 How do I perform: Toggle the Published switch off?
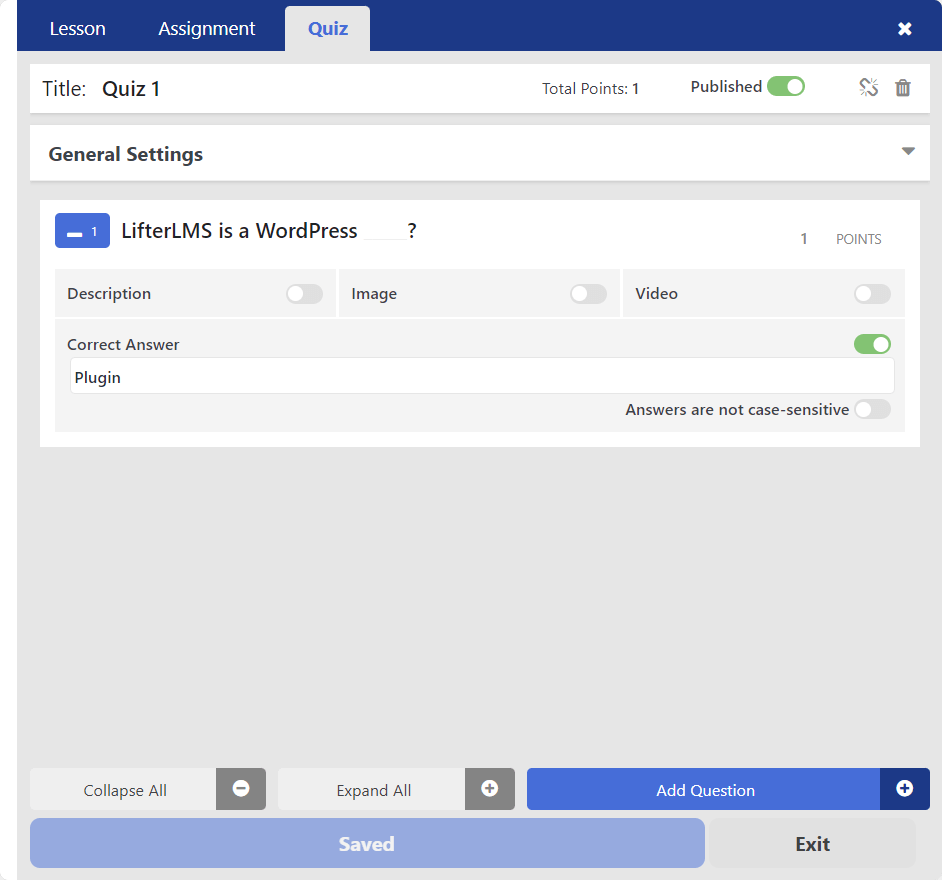(786, 87)
